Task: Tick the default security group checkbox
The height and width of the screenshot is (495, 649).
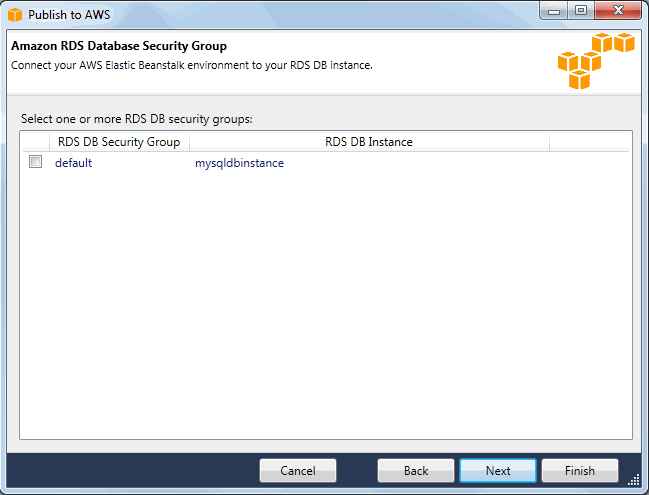Action: coord(36,162)
